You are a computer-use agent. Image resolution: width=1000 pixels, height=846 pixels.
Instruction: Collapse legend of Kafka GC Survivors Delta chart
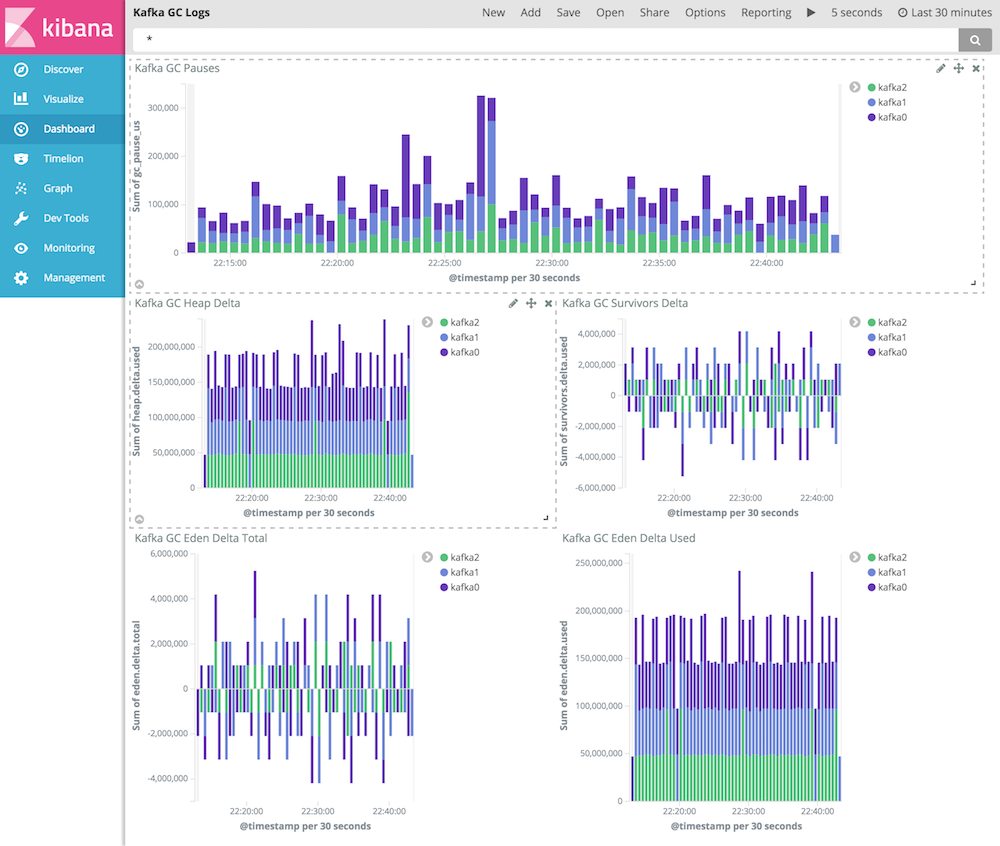pyautogui.click(x=855, y=322)
